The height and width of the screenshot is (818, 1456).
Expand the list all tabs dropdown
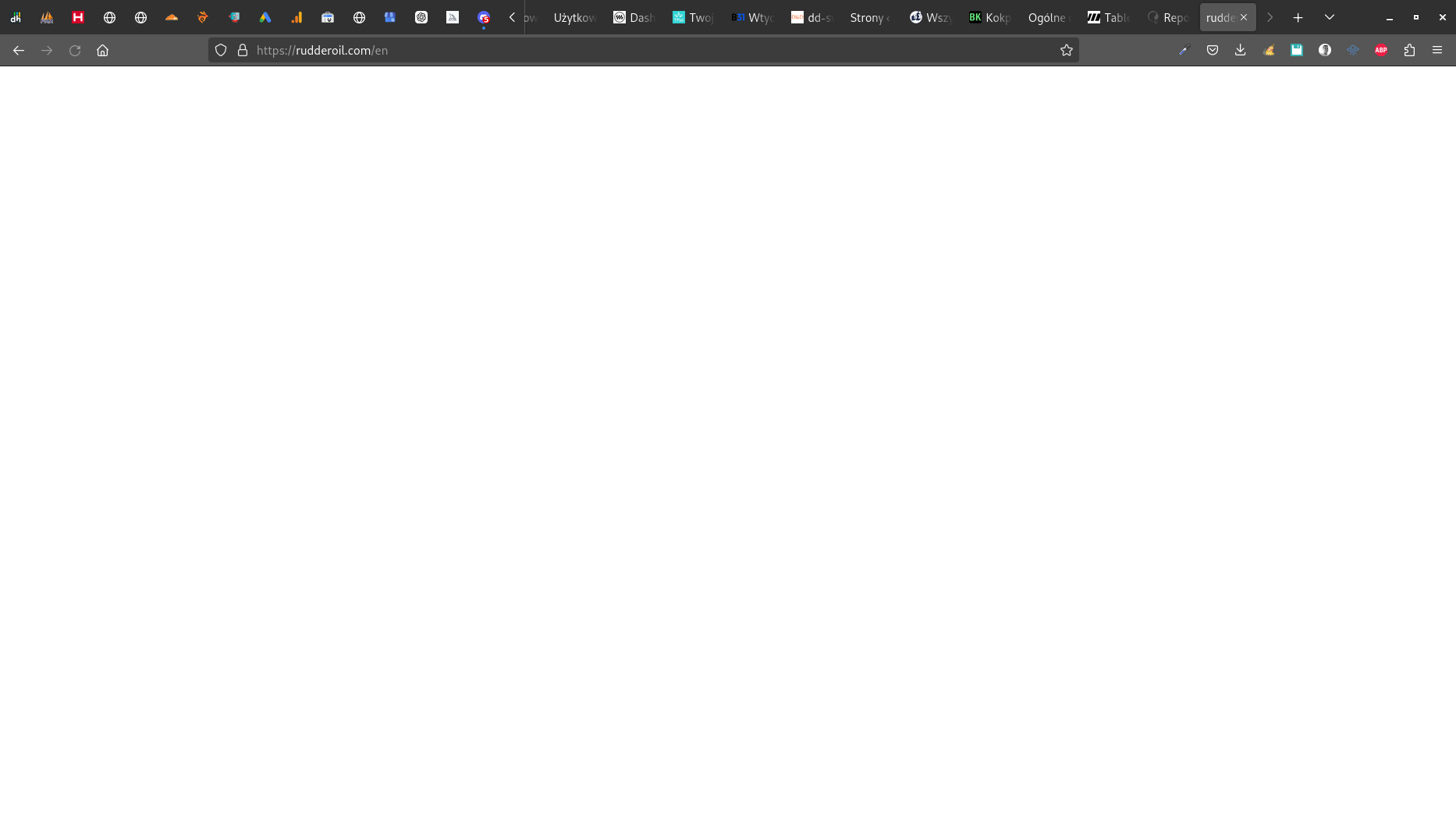tap(1330, 17)
